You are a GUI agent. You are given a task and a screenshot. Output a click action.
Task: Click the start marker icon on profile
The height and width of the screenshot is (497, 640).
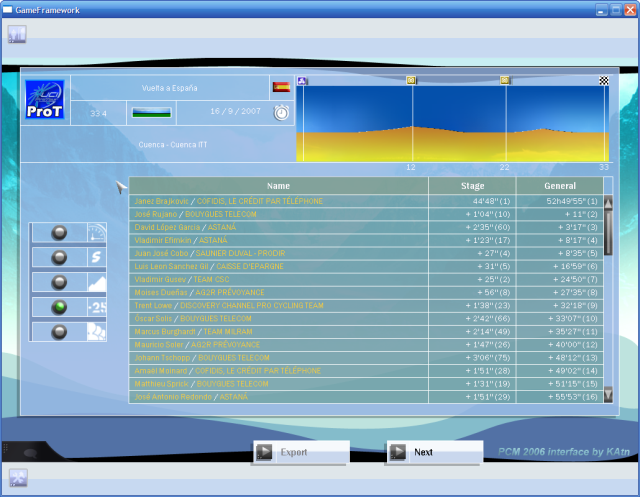(303, 80)
